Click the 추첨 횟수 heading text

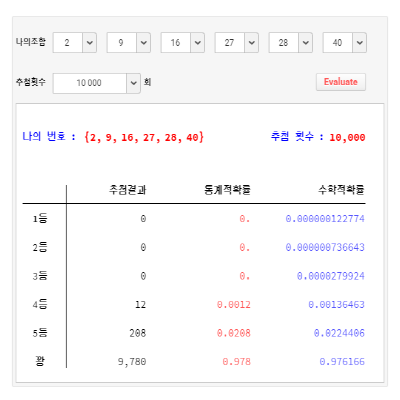point(297,137)
